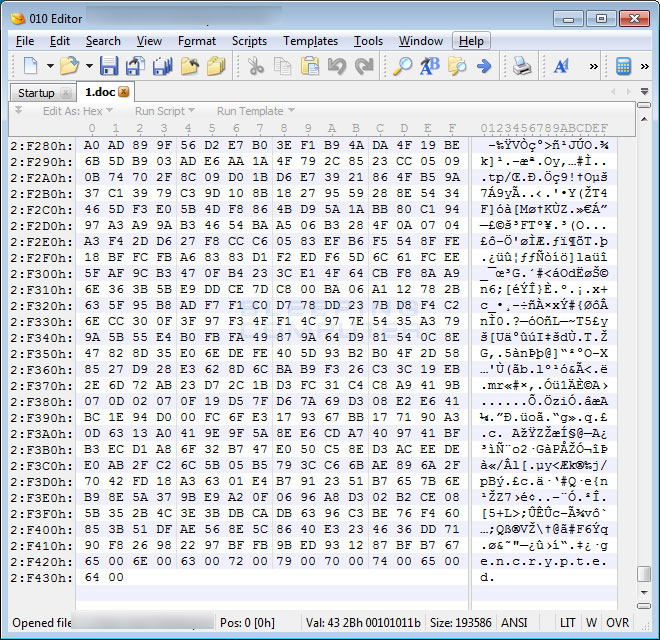The height and width of the screenshot is (640, 660).
Task: Click the Revert file folder icon
Action: pos(190,66)
